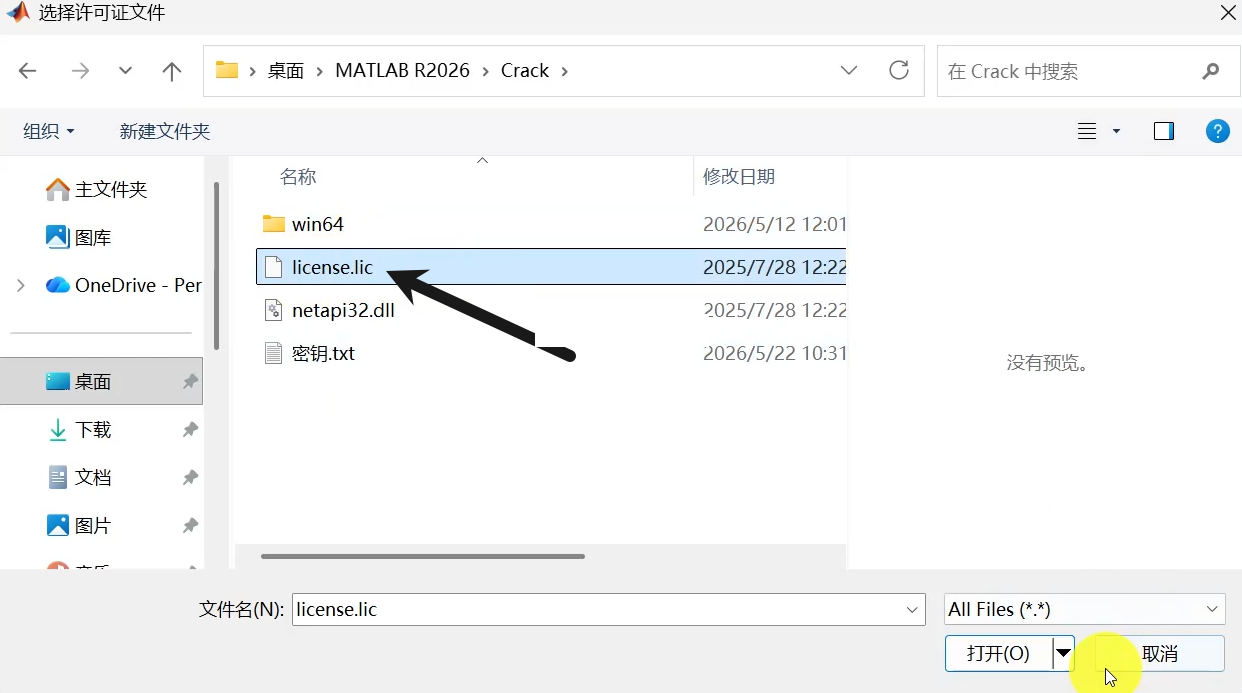Click the pin icon beside 文档

(x=190, y=477)
